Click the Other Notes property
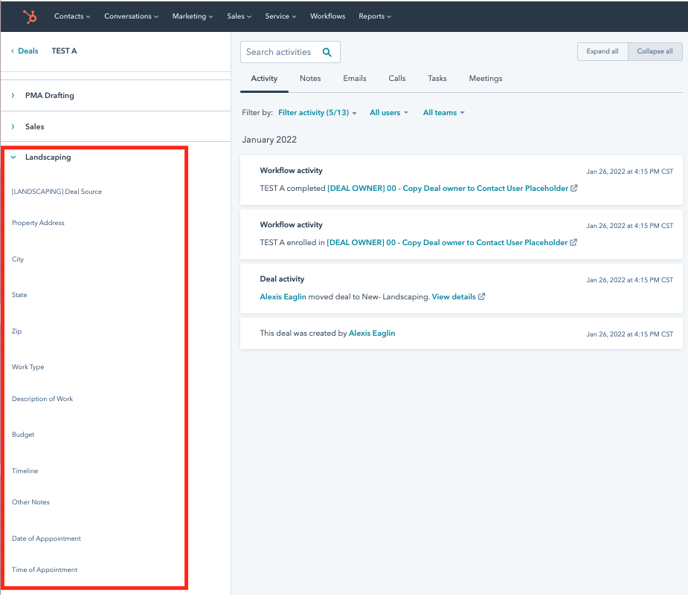The image size is (688, 595). (31, 502)
